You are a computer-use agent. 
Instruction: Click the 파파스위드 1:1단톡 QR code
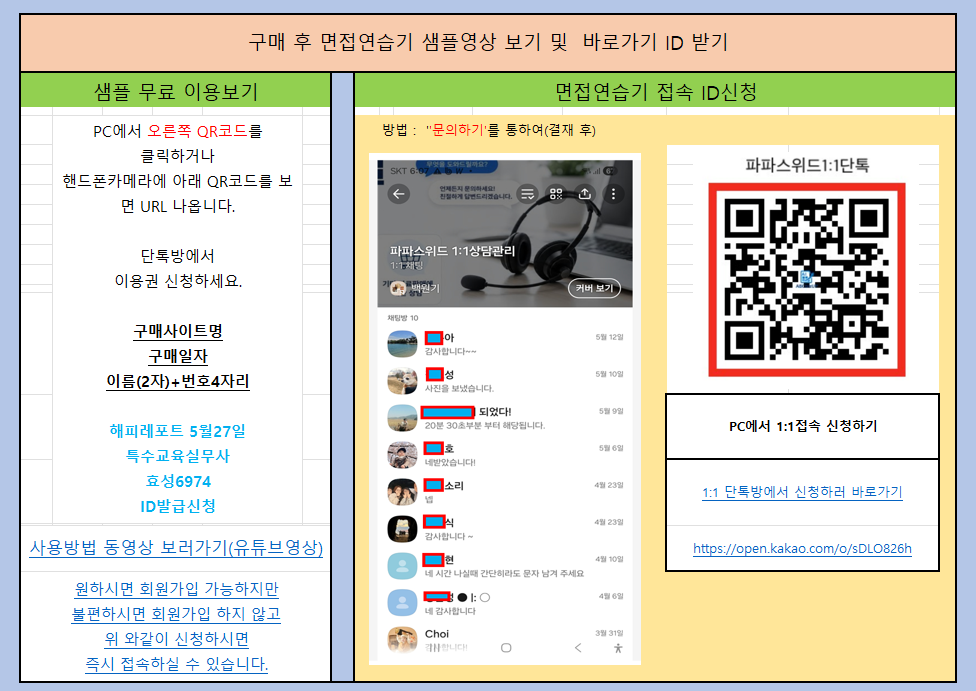807,280
